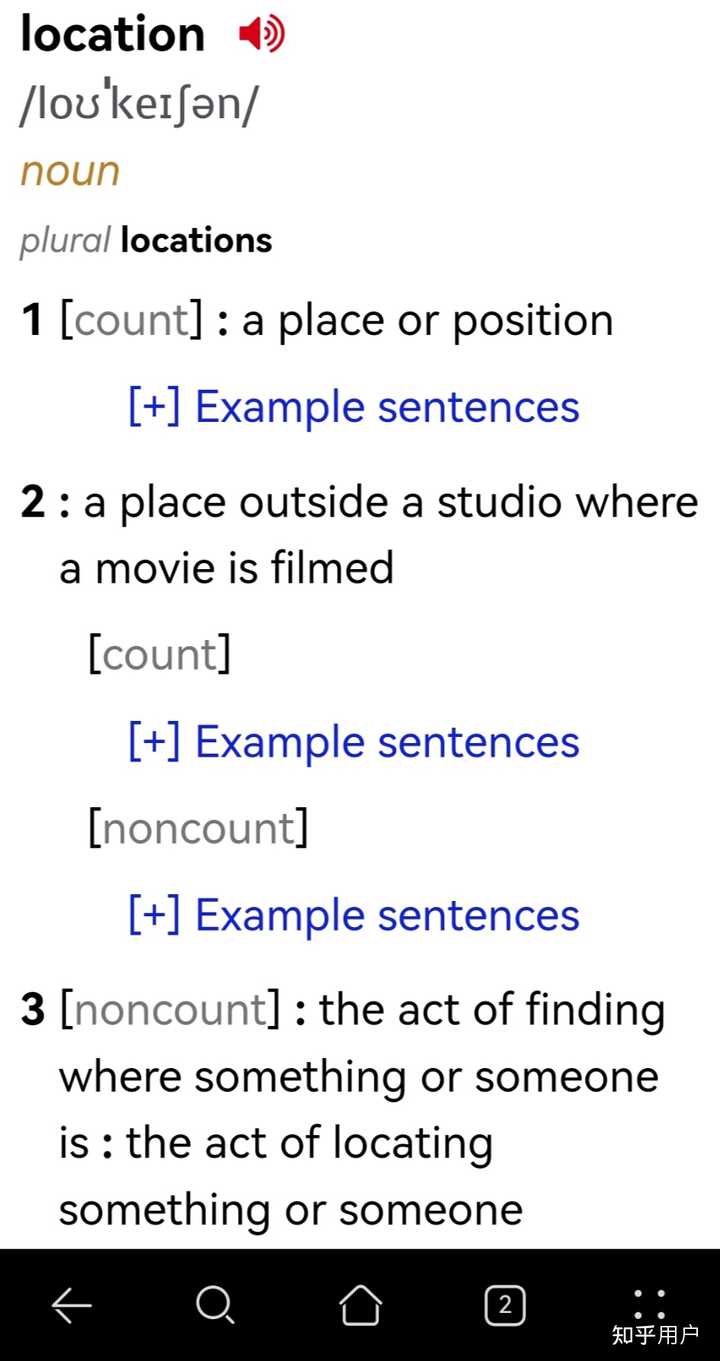Click the 'noun' part of speech label

(x=70, y=171)
